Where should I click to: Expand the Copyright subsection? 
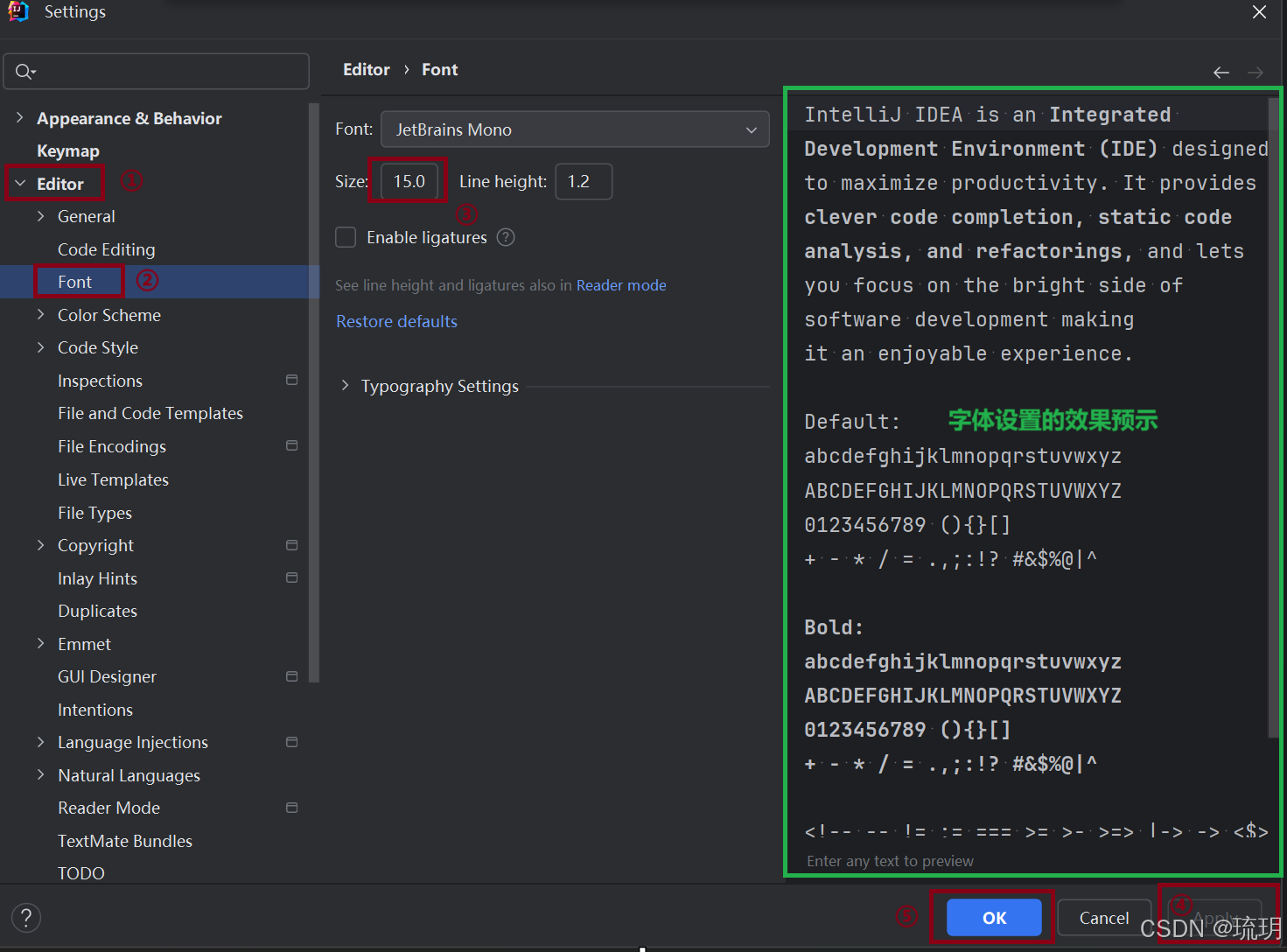tap(40, 545)
